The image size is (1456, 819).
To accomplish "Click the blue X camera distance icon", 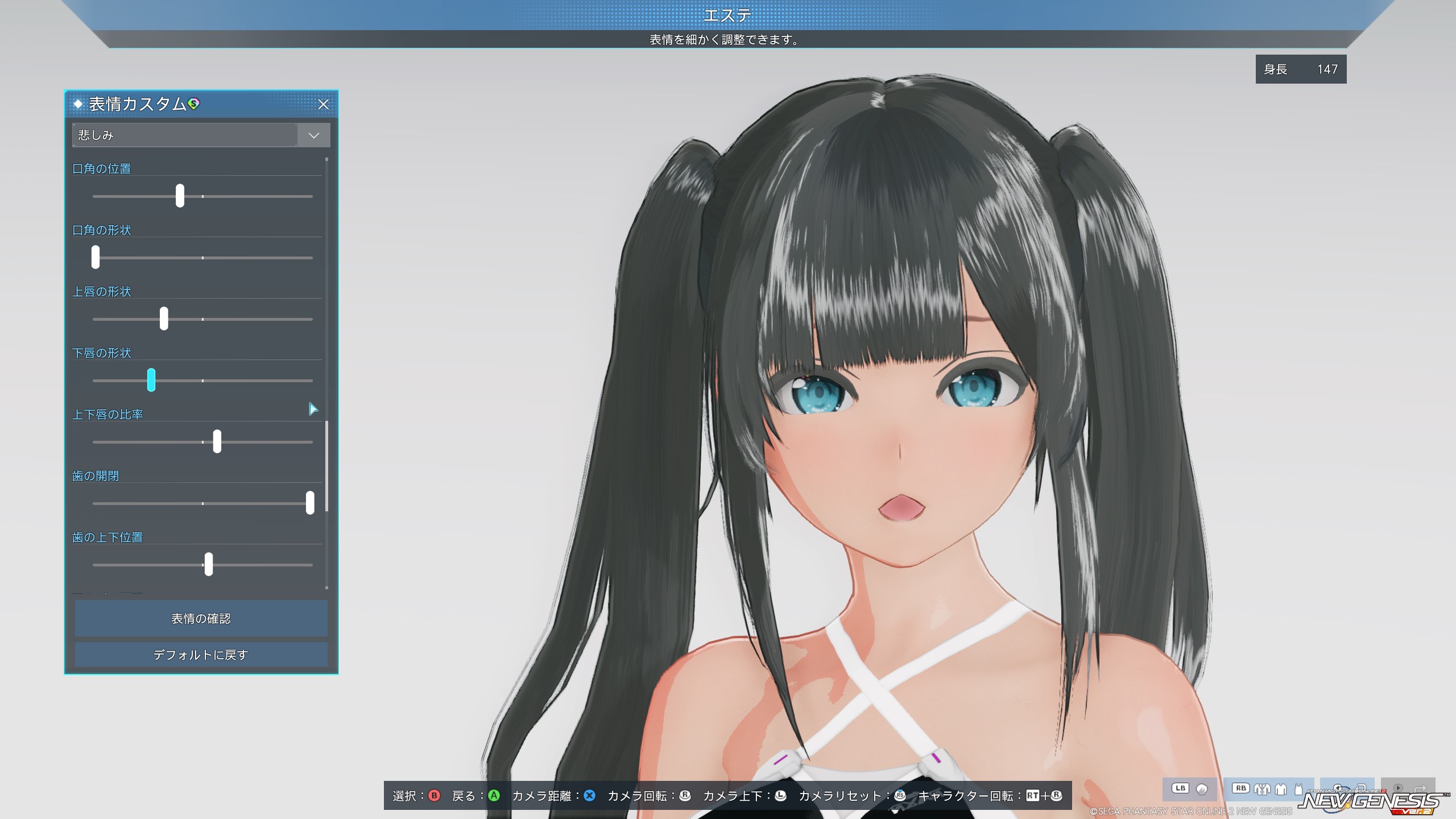I will (589, 796).
